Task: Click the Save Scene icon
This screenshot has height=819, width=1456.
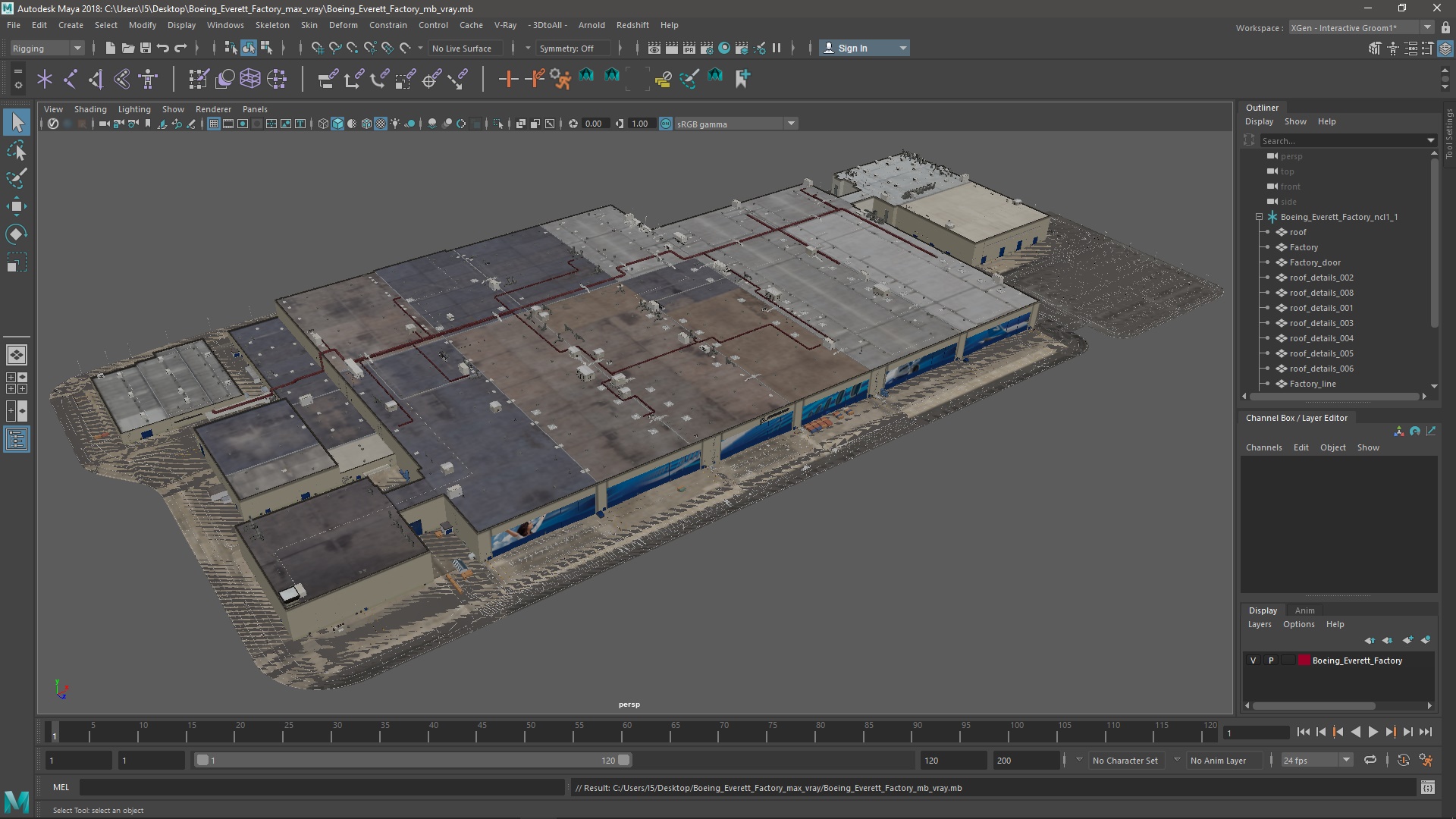Action: tap(146, 49)
